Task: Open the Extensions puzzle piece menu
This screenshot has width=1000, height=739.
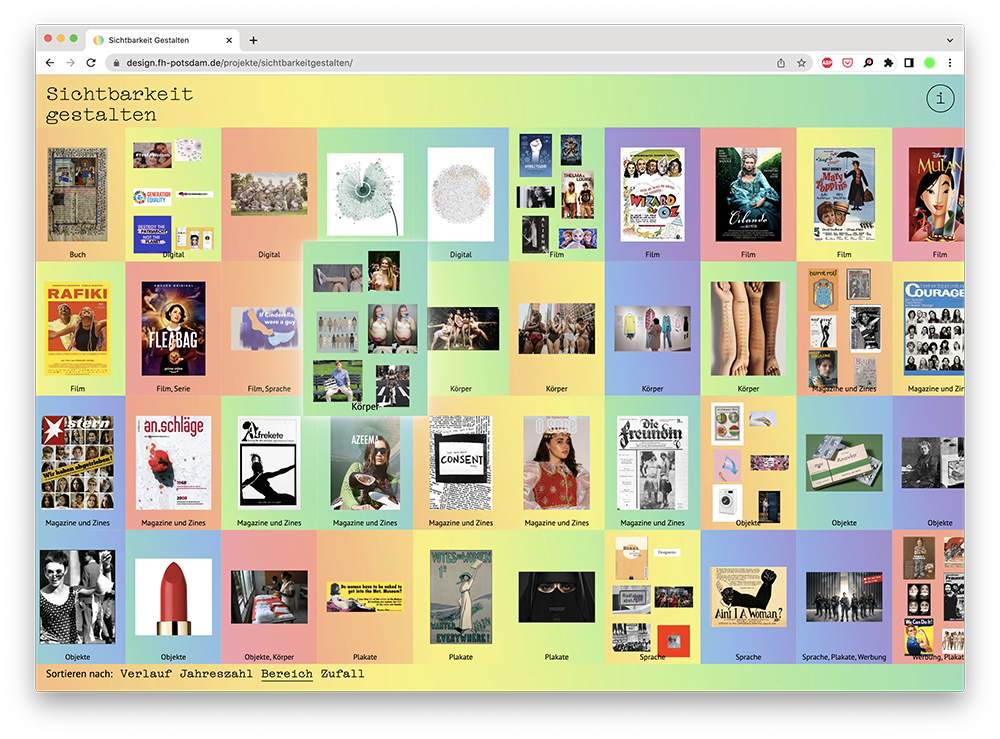Action: 888,63
